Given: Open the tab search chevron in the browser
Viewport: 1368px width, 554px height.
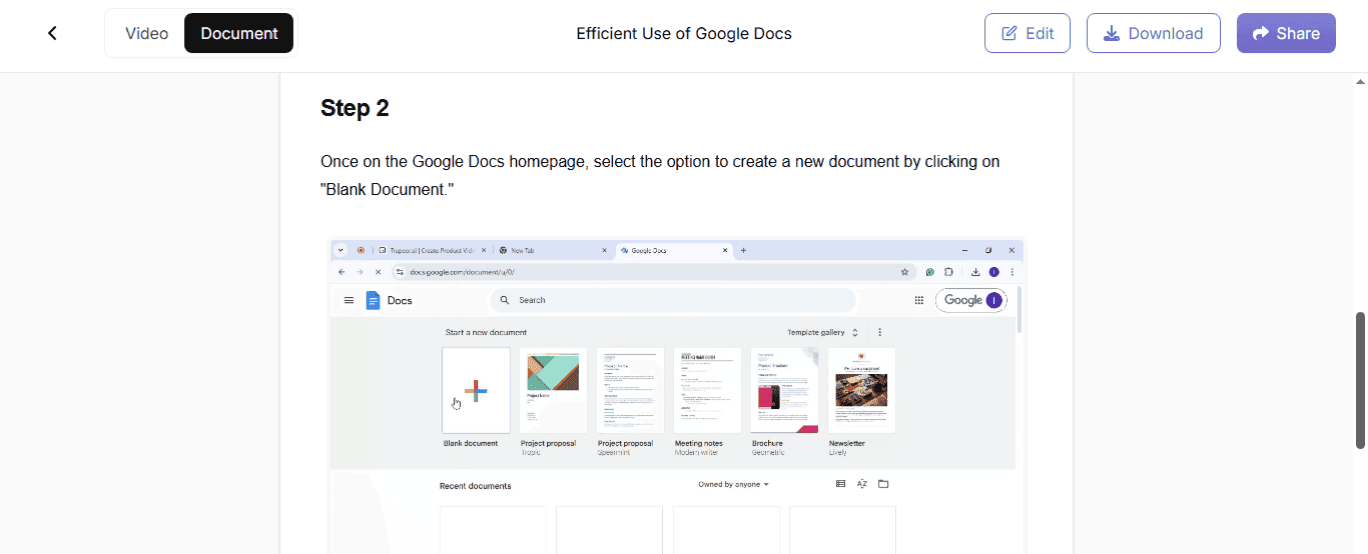Looking at the screenshot, I should pos(341,250).
